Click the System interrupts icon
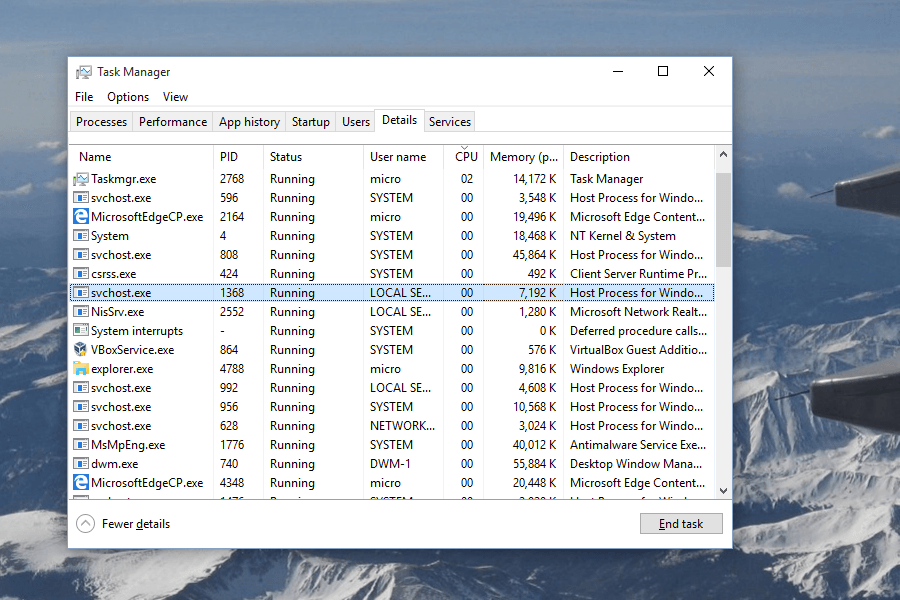Image resolution: width=900 pixels, height=600 pixels. [81, 331]
